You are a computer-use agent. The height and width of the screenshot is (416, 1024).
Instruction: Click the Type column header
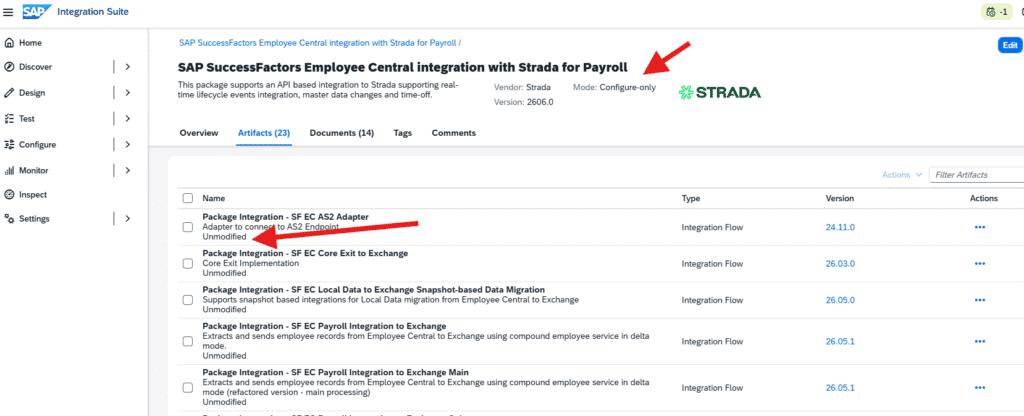point(691,199)
